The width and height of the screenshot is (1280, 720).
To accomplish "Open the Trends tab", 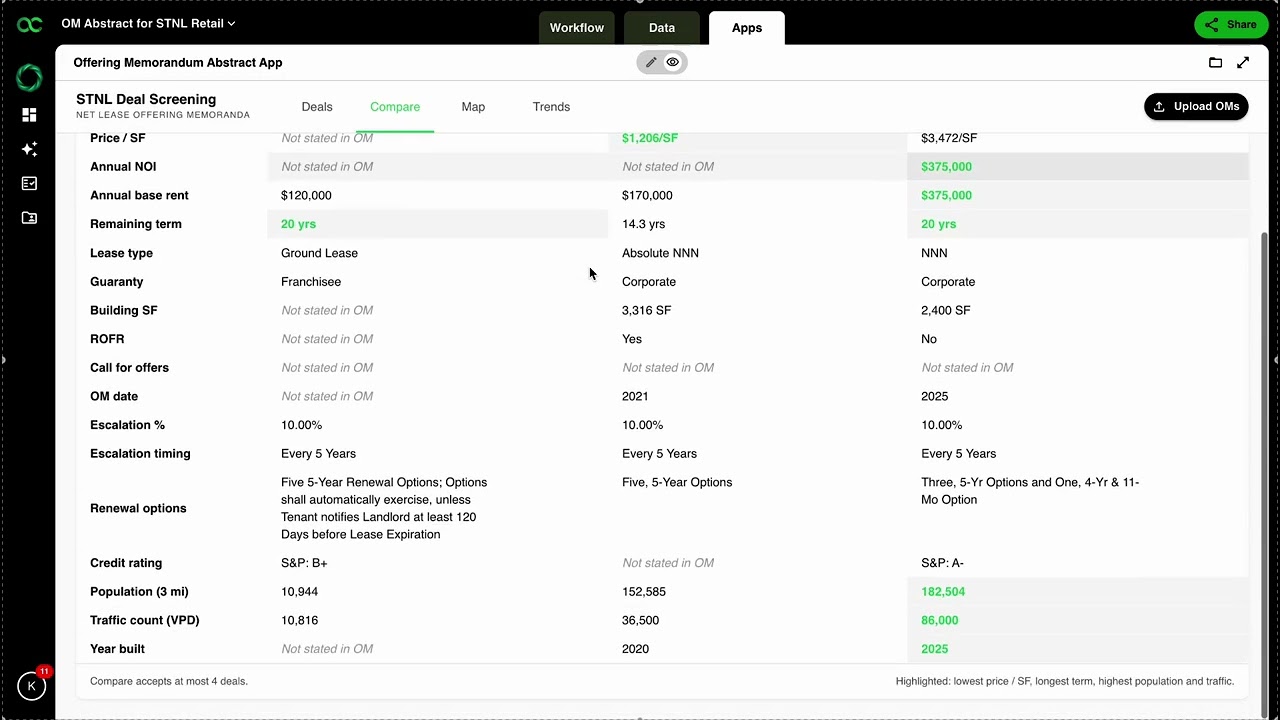I will (x=551, y=107).
